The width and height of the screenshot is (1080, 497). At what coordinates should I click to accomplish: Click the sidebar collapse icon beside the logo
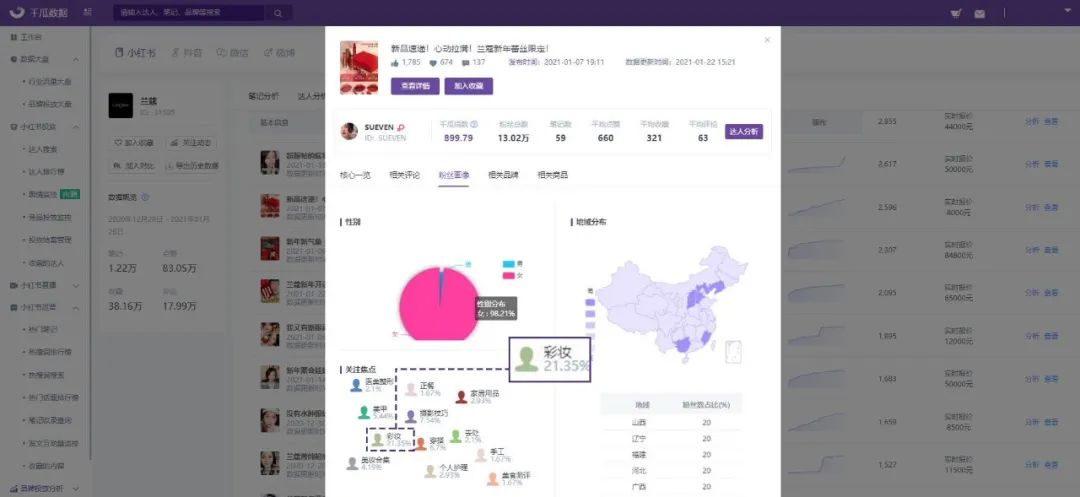coord(87,12)
